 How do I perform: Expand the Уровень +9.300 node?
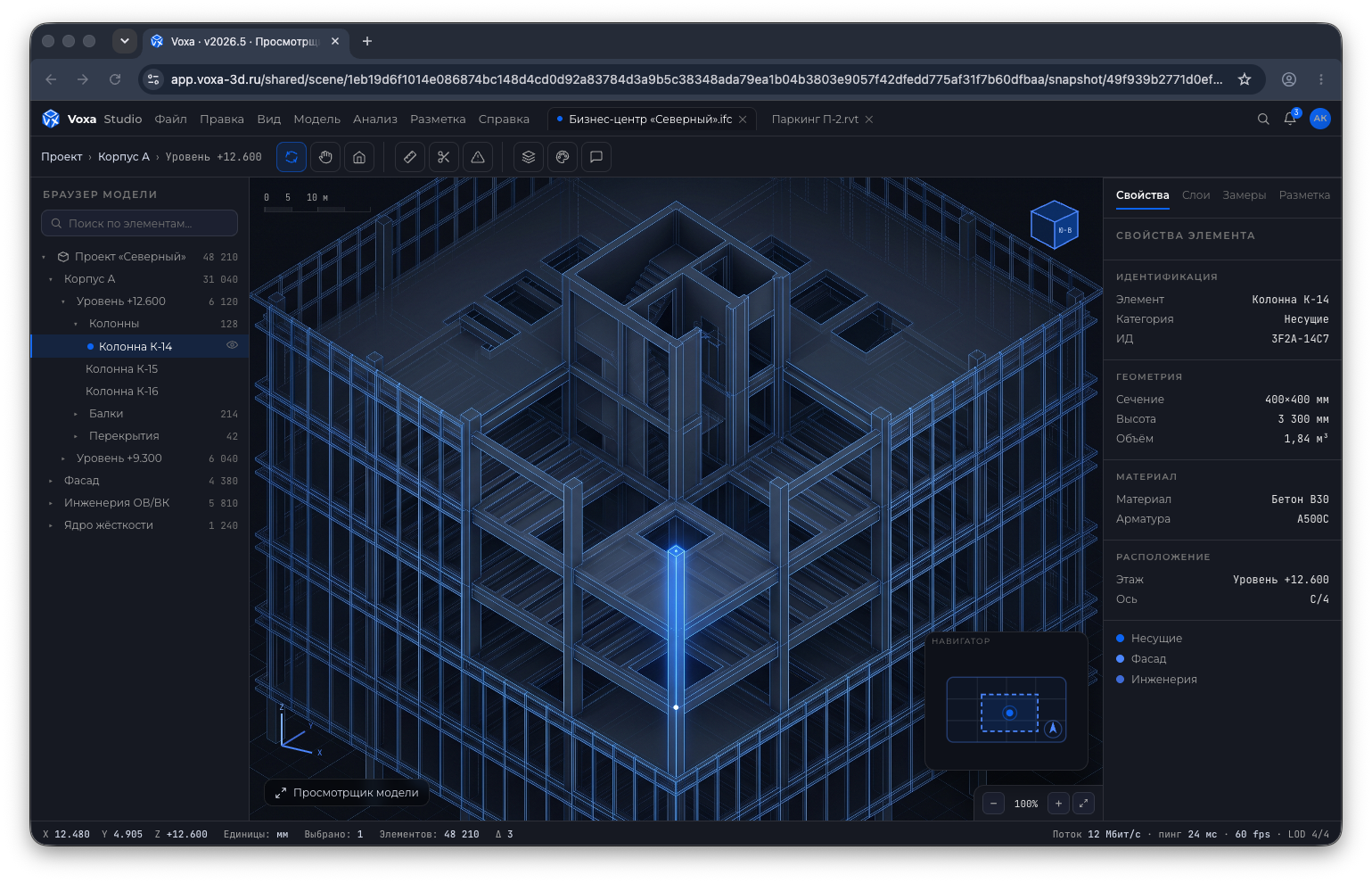[63, 458]
